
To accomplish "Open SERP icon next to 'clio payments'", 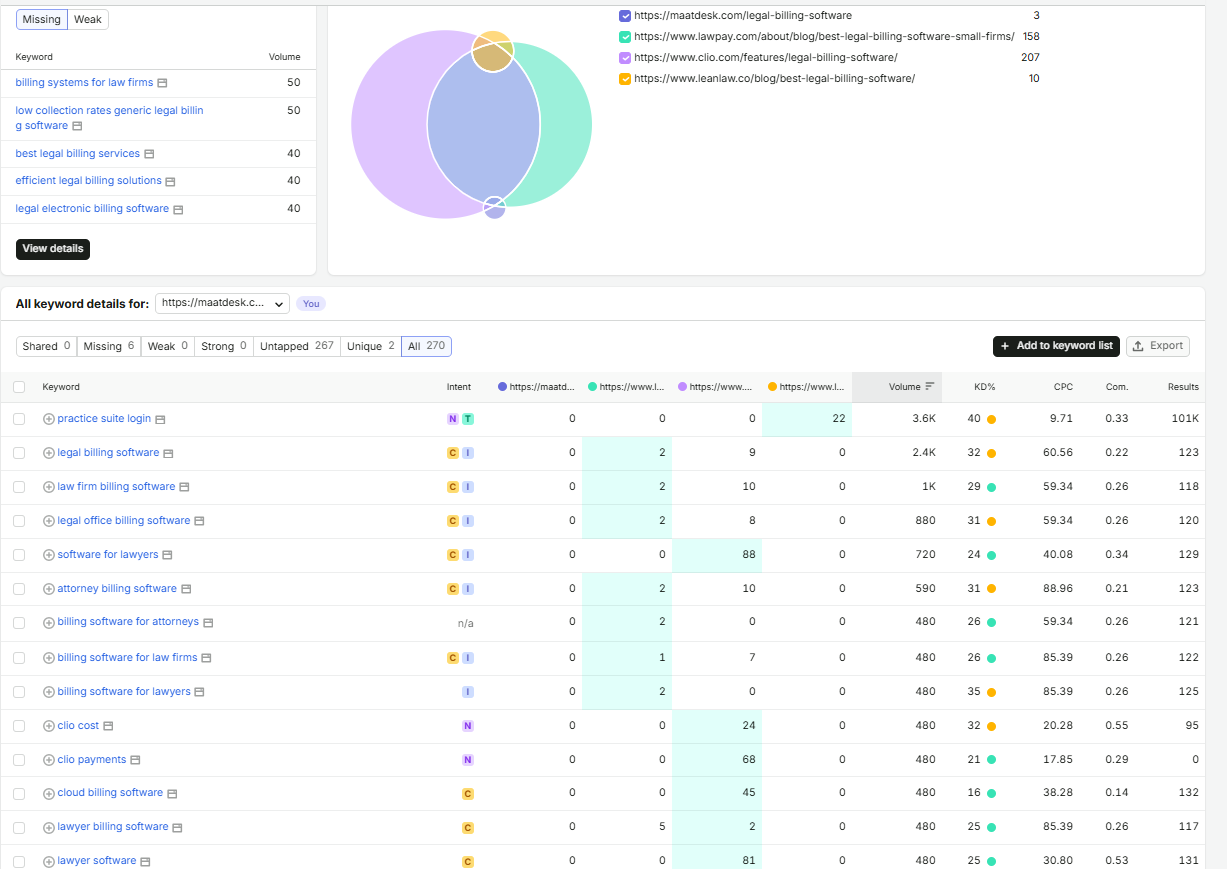I will pyautogui.click(x=135, y=760).
